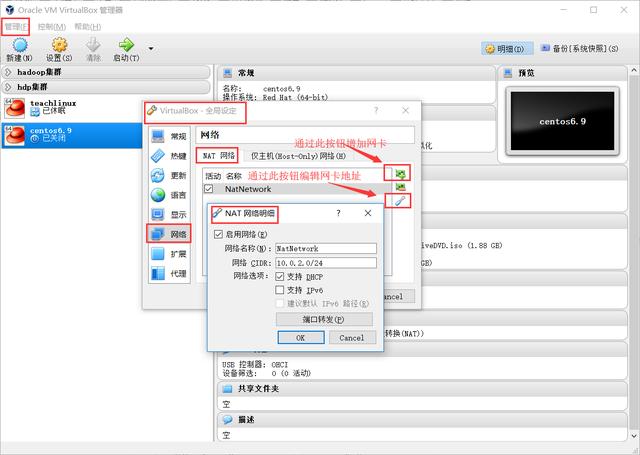
Task: Click the USB 控制器 OHCI text
Action: click(255, 364)
